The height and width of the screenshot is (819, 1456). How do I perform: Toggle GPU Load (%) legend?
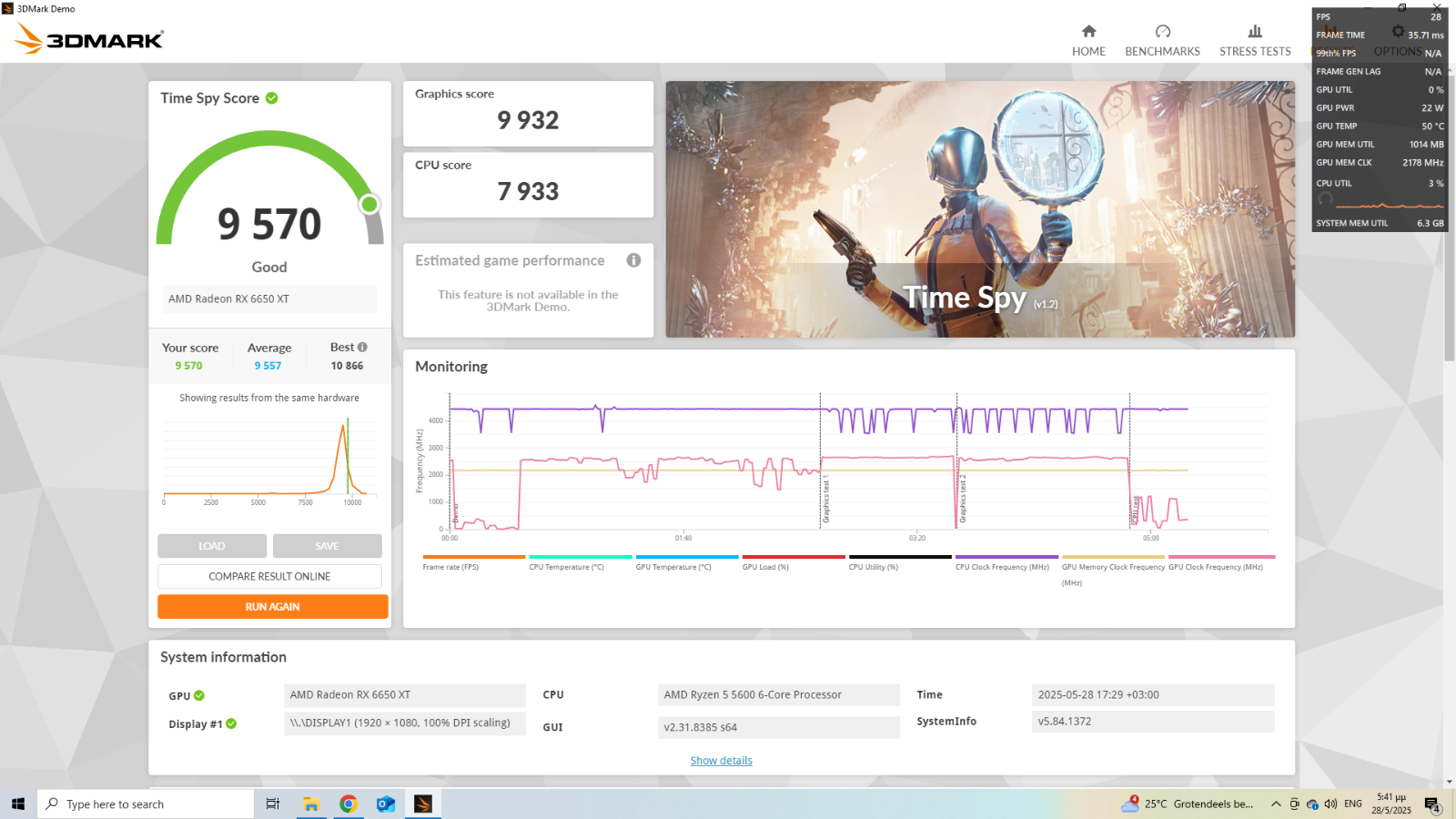click(794, 562)
